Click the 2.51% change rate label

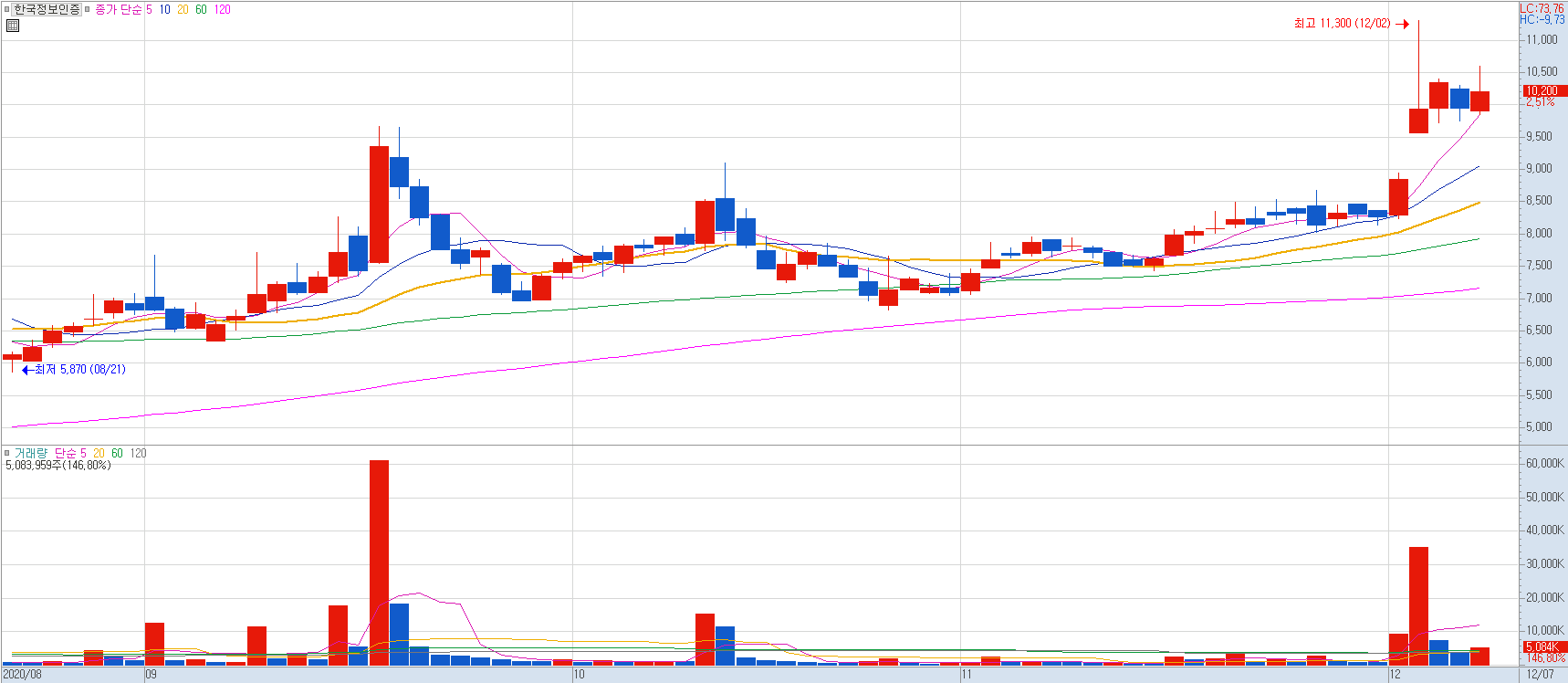[1541, 101]
